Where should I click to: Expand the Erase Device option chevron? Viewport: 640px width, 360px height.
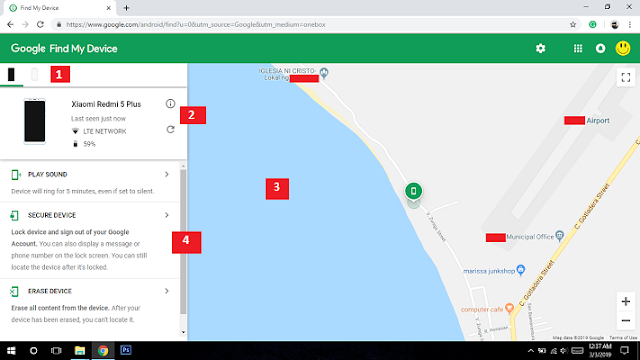coord(167,291)
